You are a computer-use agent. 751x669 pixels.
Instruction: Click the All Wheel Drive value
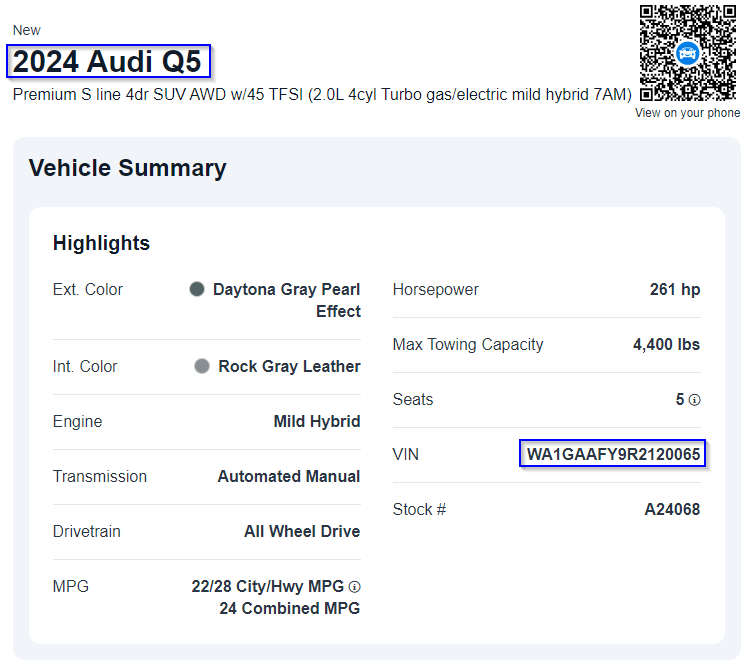click(302, 532)
